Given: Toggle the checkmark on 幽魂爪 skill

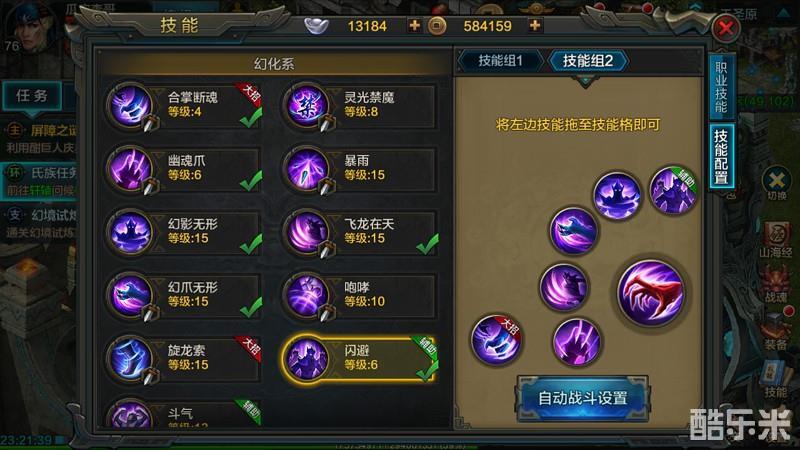Looking at the screenshot, I should (x=251, y=181).
